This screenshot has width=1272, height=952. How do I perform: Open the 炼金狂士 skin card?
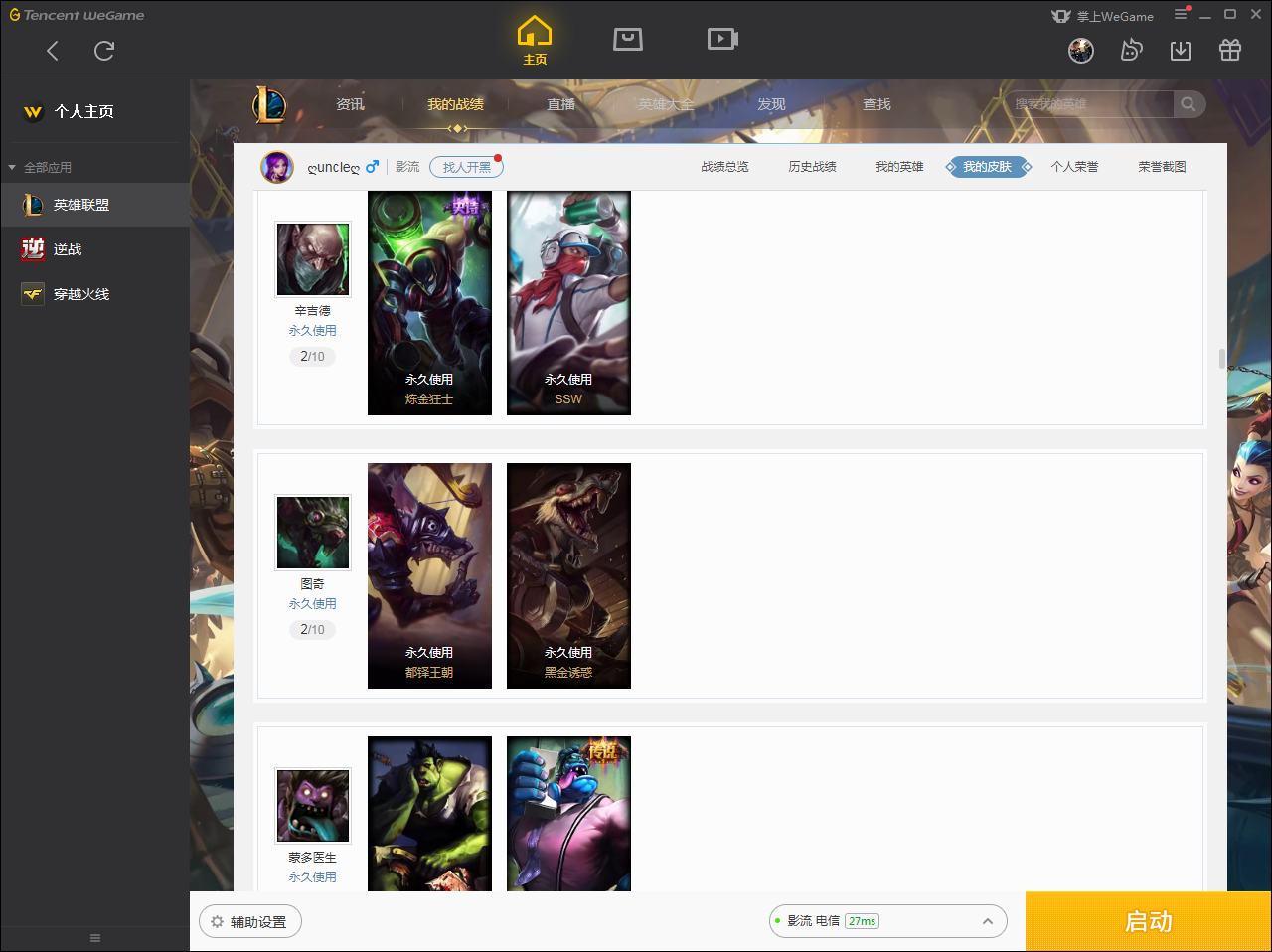point(429,303)
